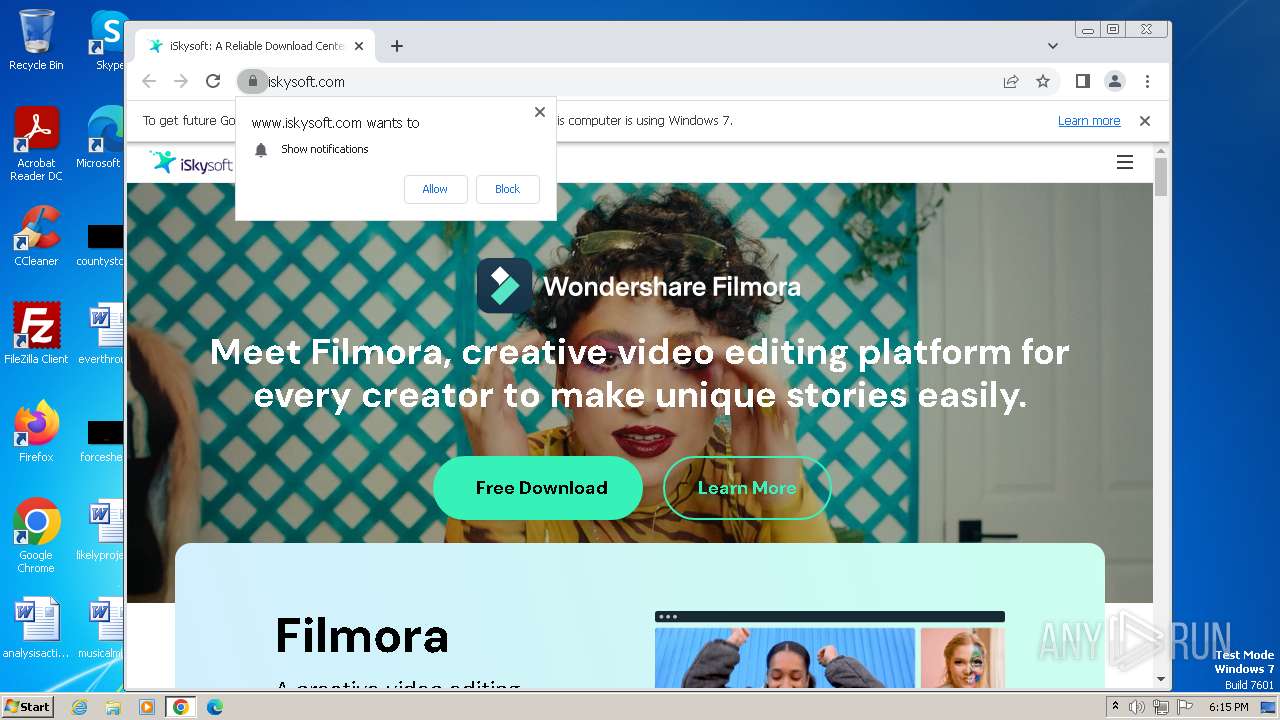Click the volume icon in tray
1280x720 pixels.
[x=1137, y=707]
